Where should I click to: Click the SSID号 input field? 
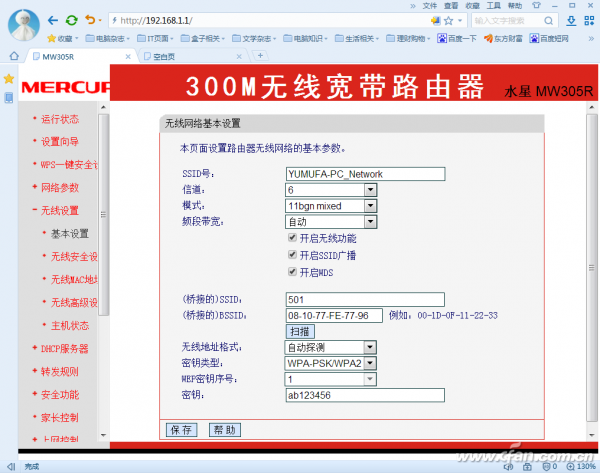pyautogui.click(x=365, y=174)
